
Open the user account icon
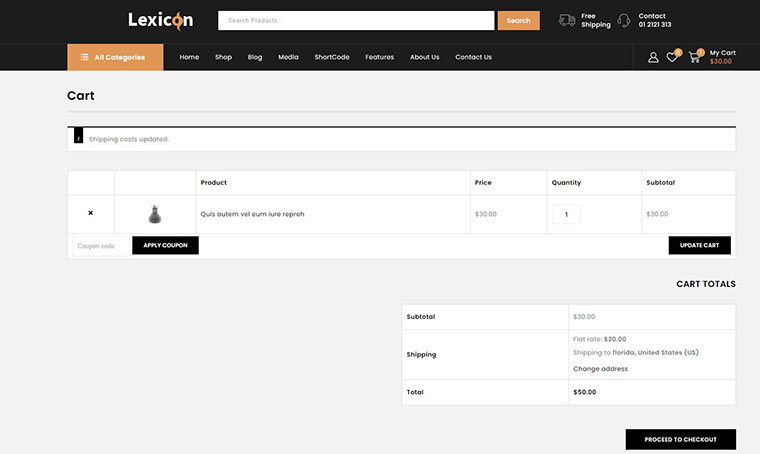click(653, 57)
